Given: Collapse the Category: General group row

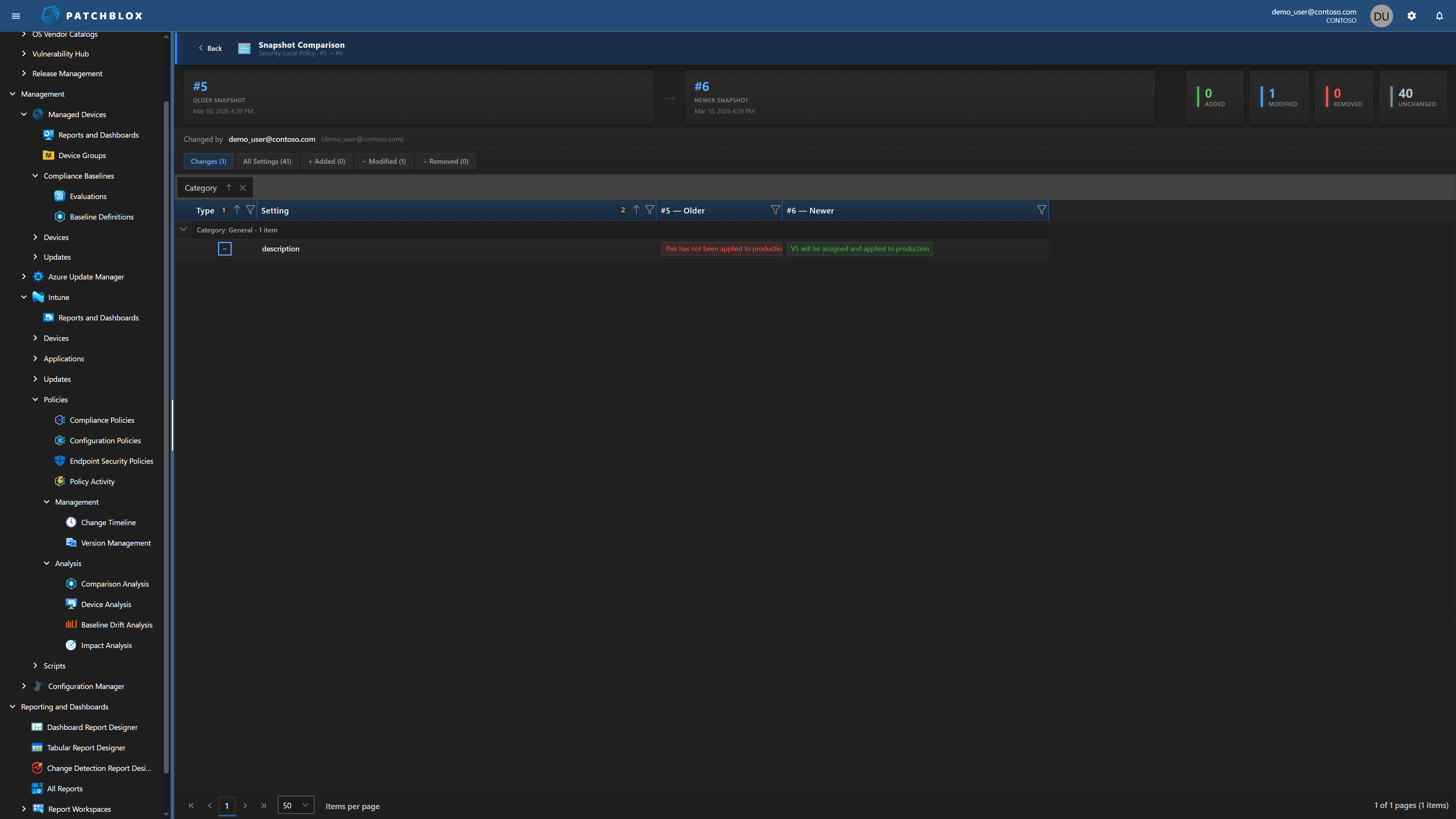Looking at the screenshot, I should click(184, 229).
